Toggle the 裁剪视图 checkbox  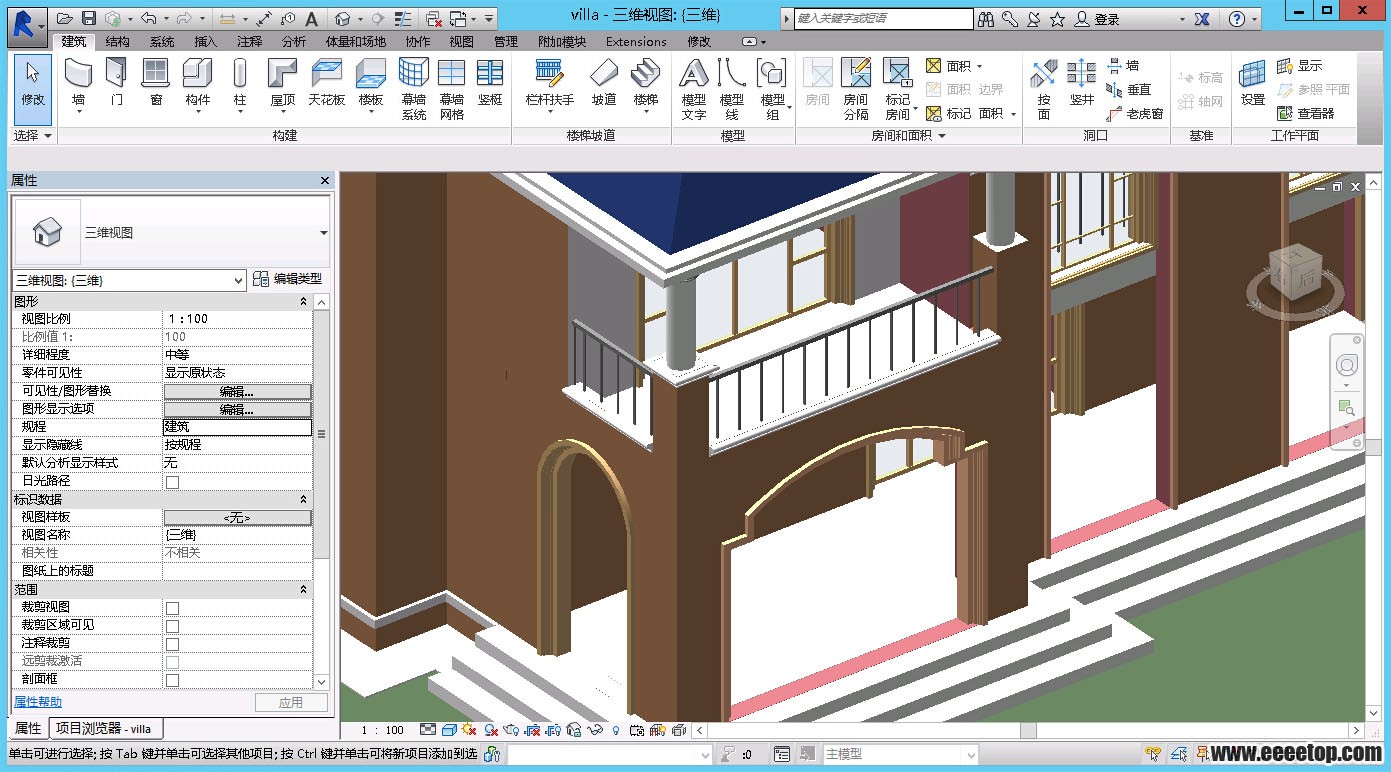tap(172, 607)
